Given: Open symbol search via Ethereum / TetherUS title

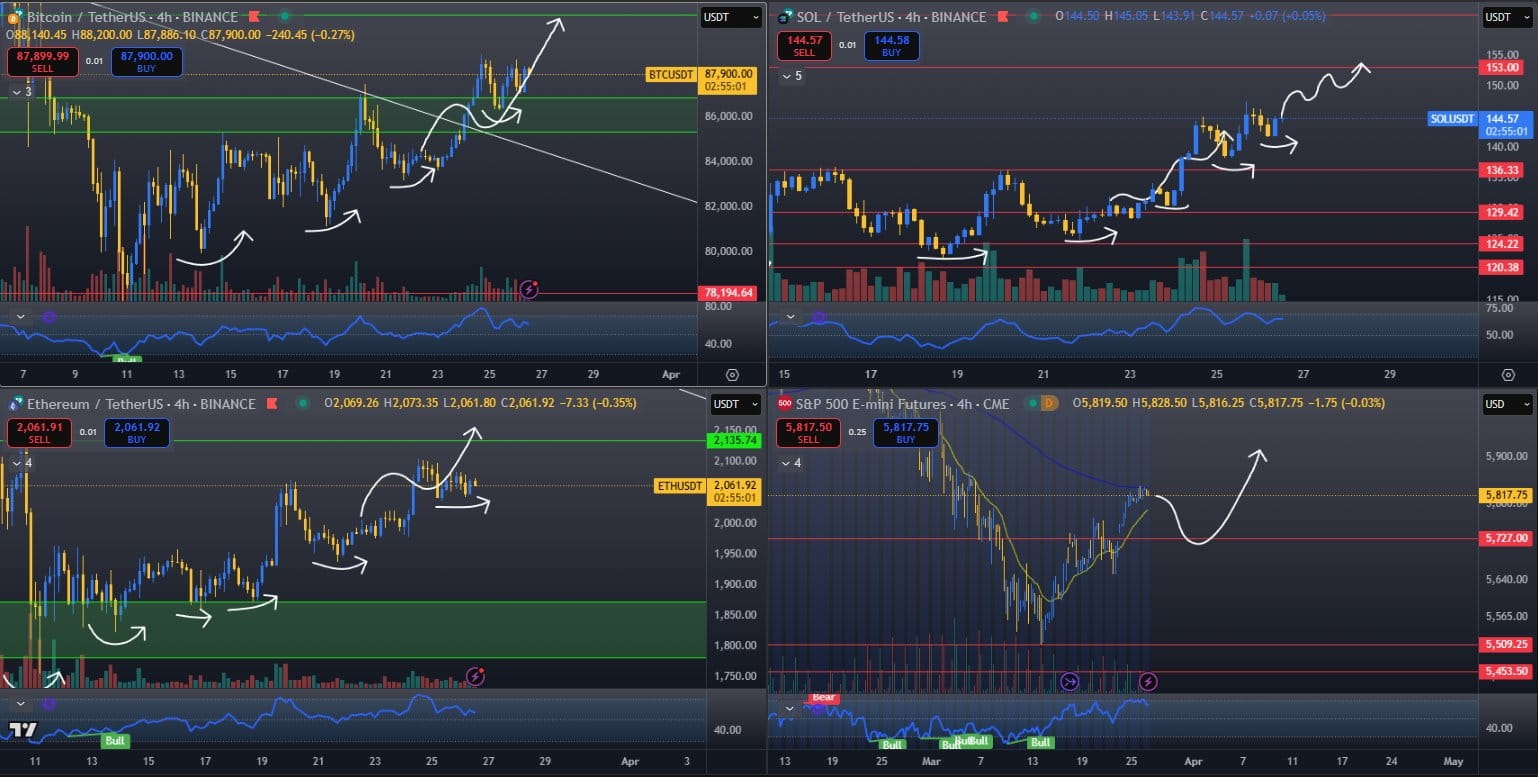Looking at the screenshot, I should point(142,404).
